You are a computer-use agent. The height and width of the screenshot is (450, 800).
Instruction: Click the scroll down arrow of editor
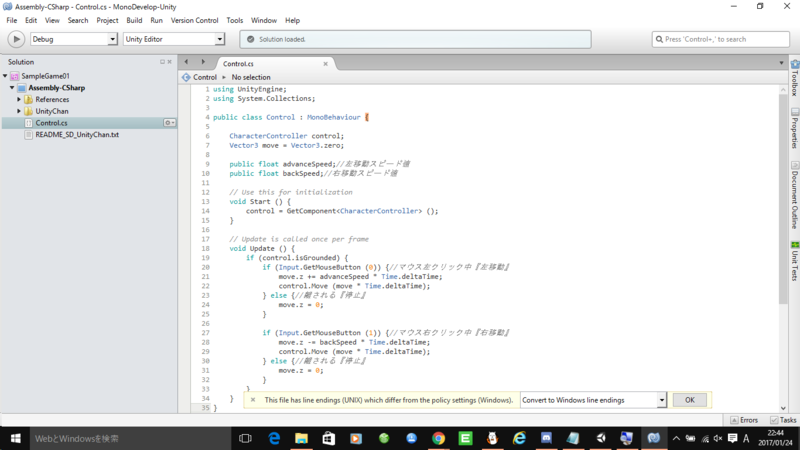783,408
